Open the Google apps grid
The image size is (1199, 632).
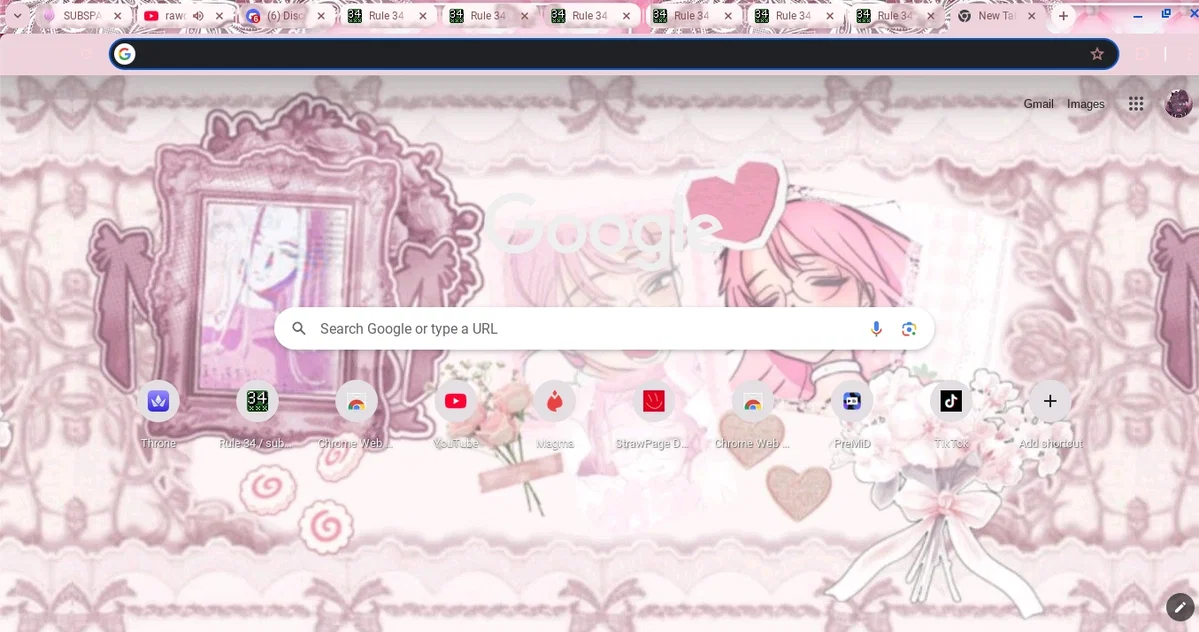pos(1136,104)
